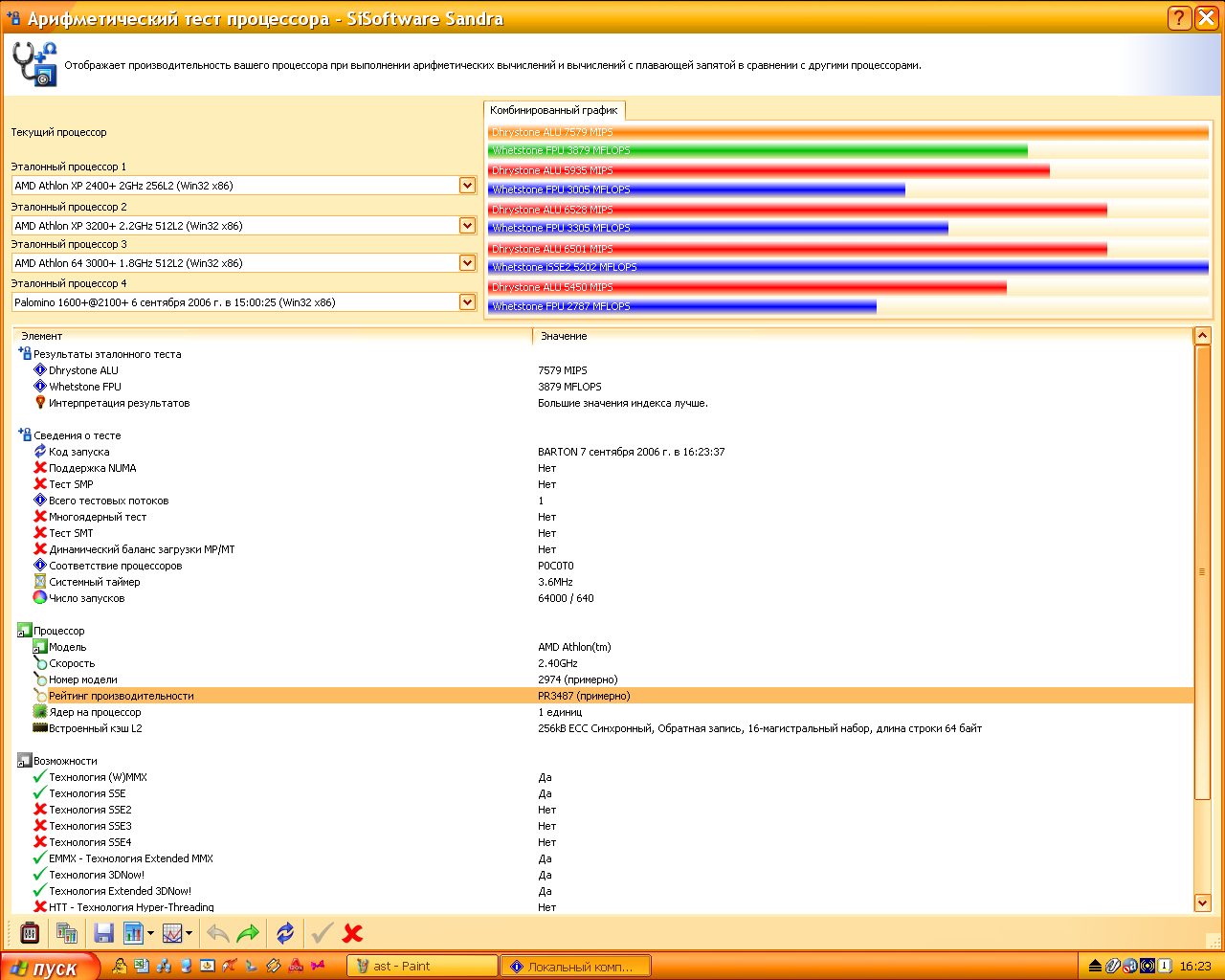Open the Пуск start button

point(48,967)
